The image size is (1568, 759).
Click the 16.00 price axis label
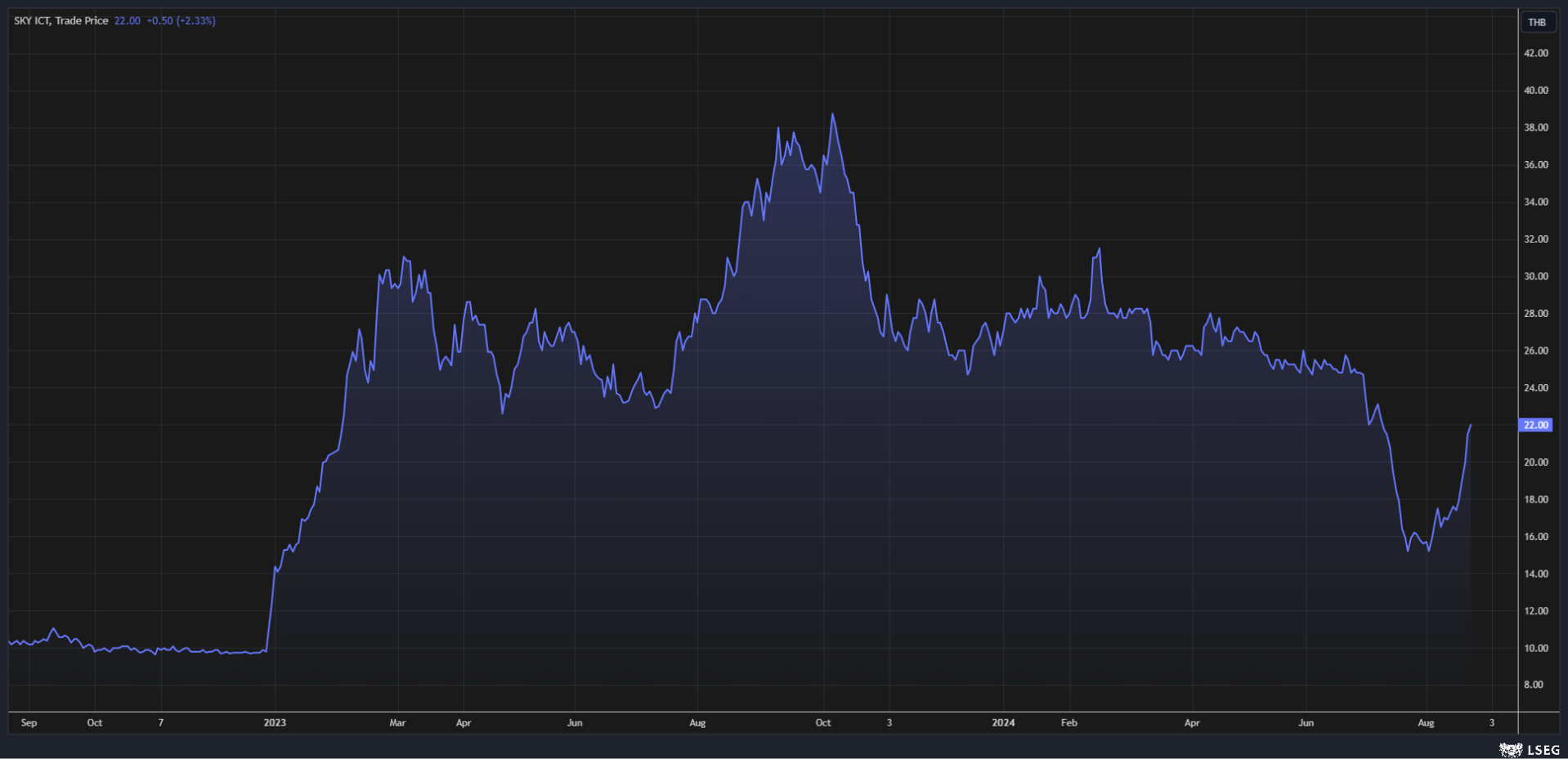tap(1536, 537)
